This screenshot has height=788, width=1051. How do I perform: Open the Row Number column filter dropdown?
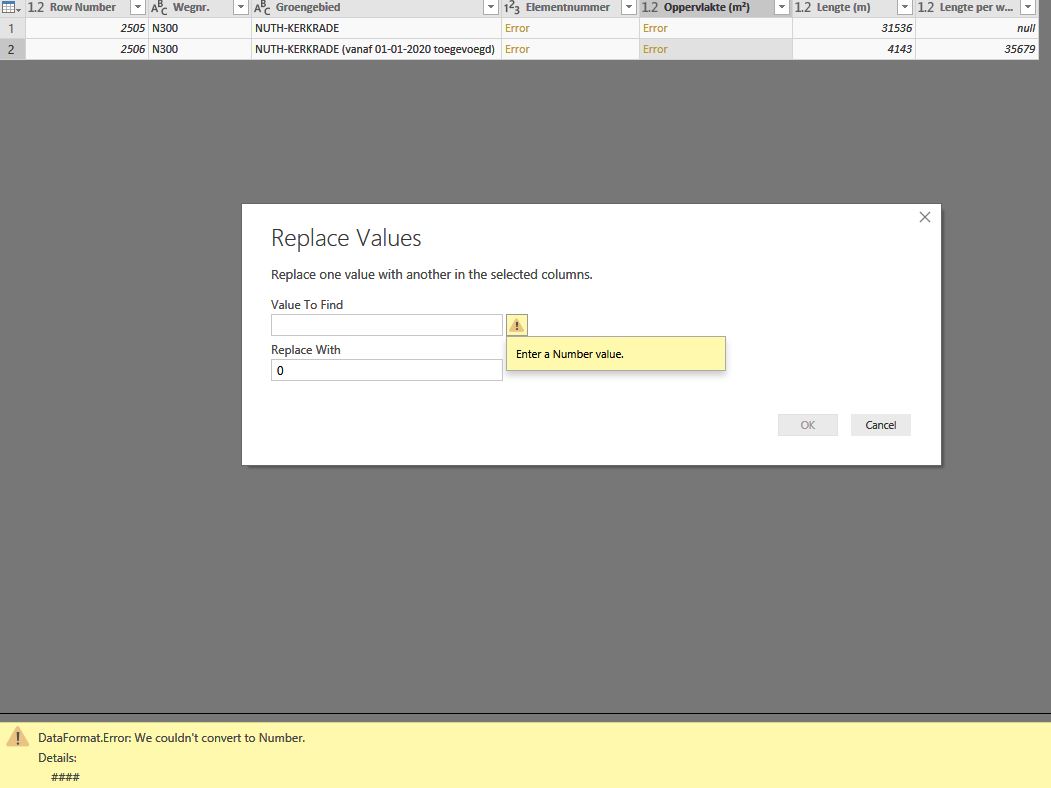pos(137,7)
